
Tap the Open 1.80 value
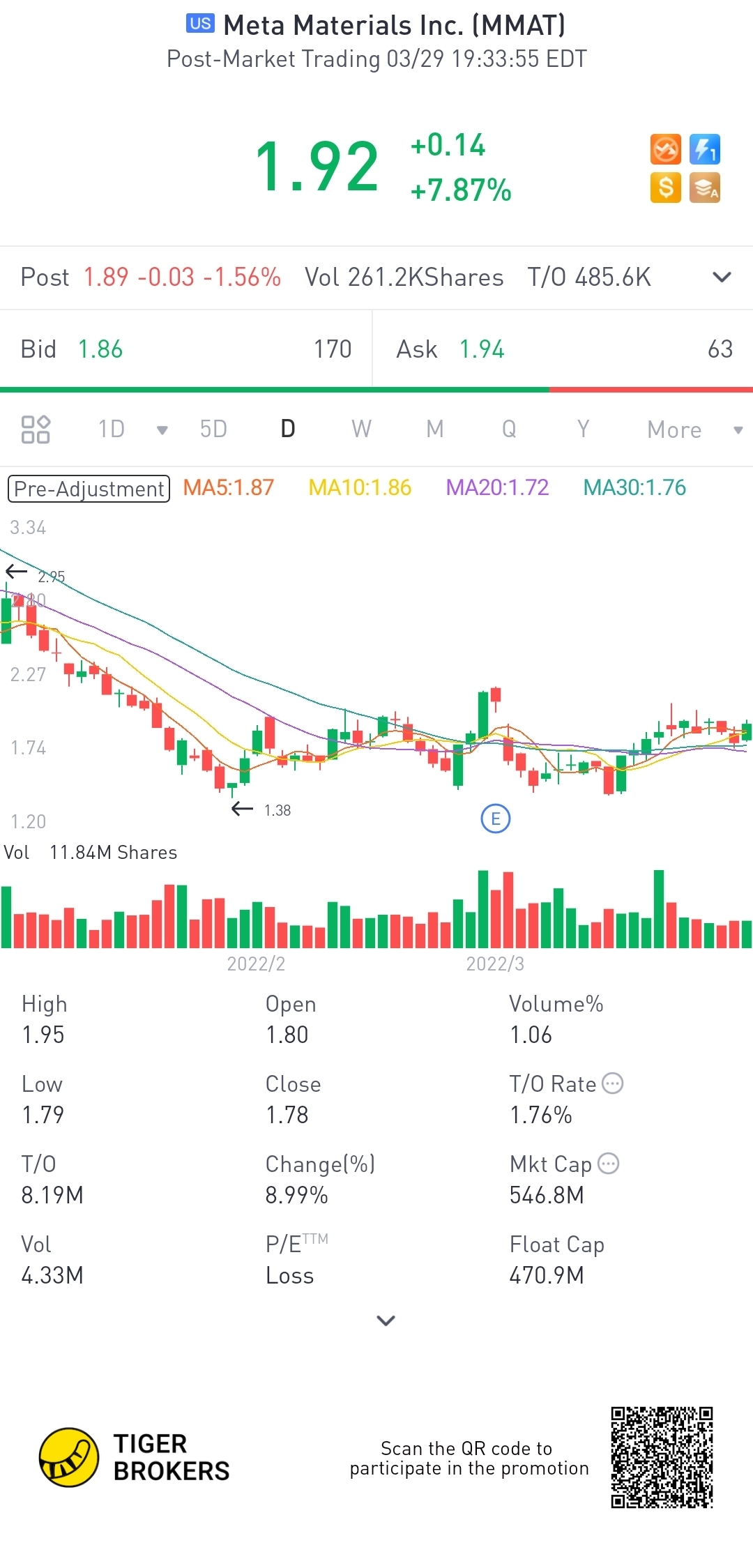coord(287,1035)
